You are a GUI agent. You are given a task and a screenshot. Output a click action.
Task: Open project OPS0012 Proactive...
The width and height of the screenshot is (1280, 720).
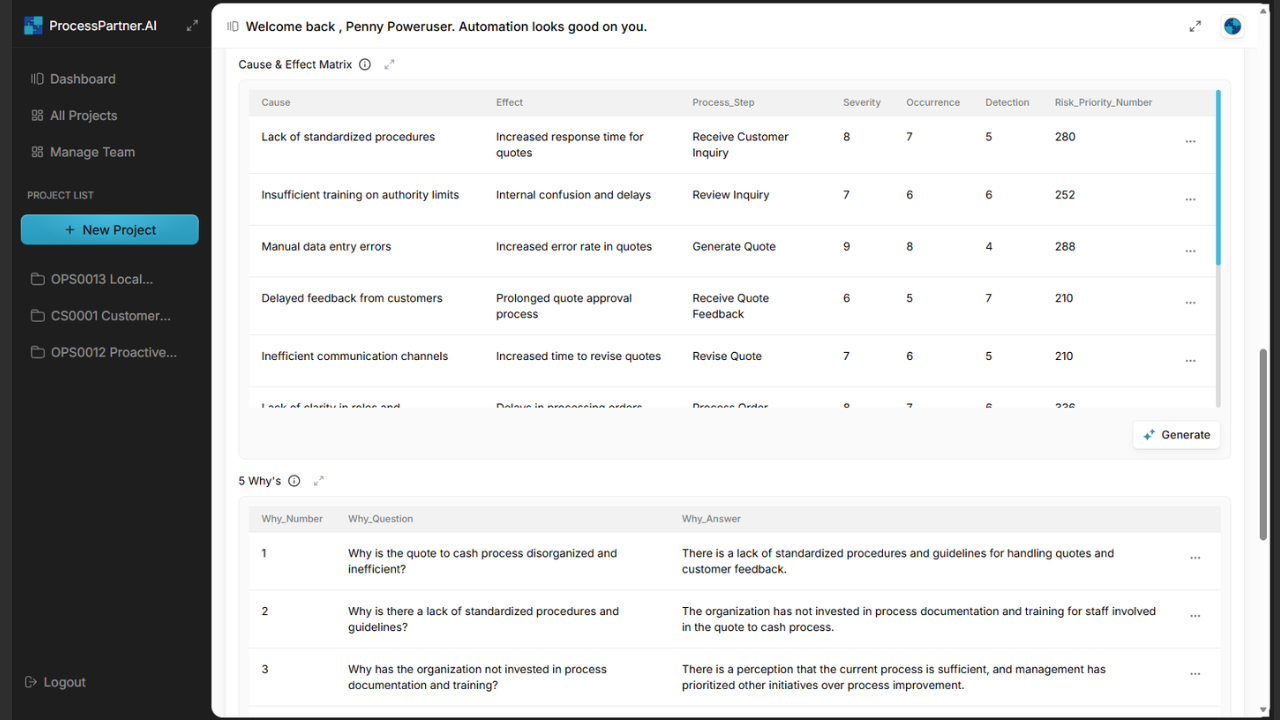114,352
